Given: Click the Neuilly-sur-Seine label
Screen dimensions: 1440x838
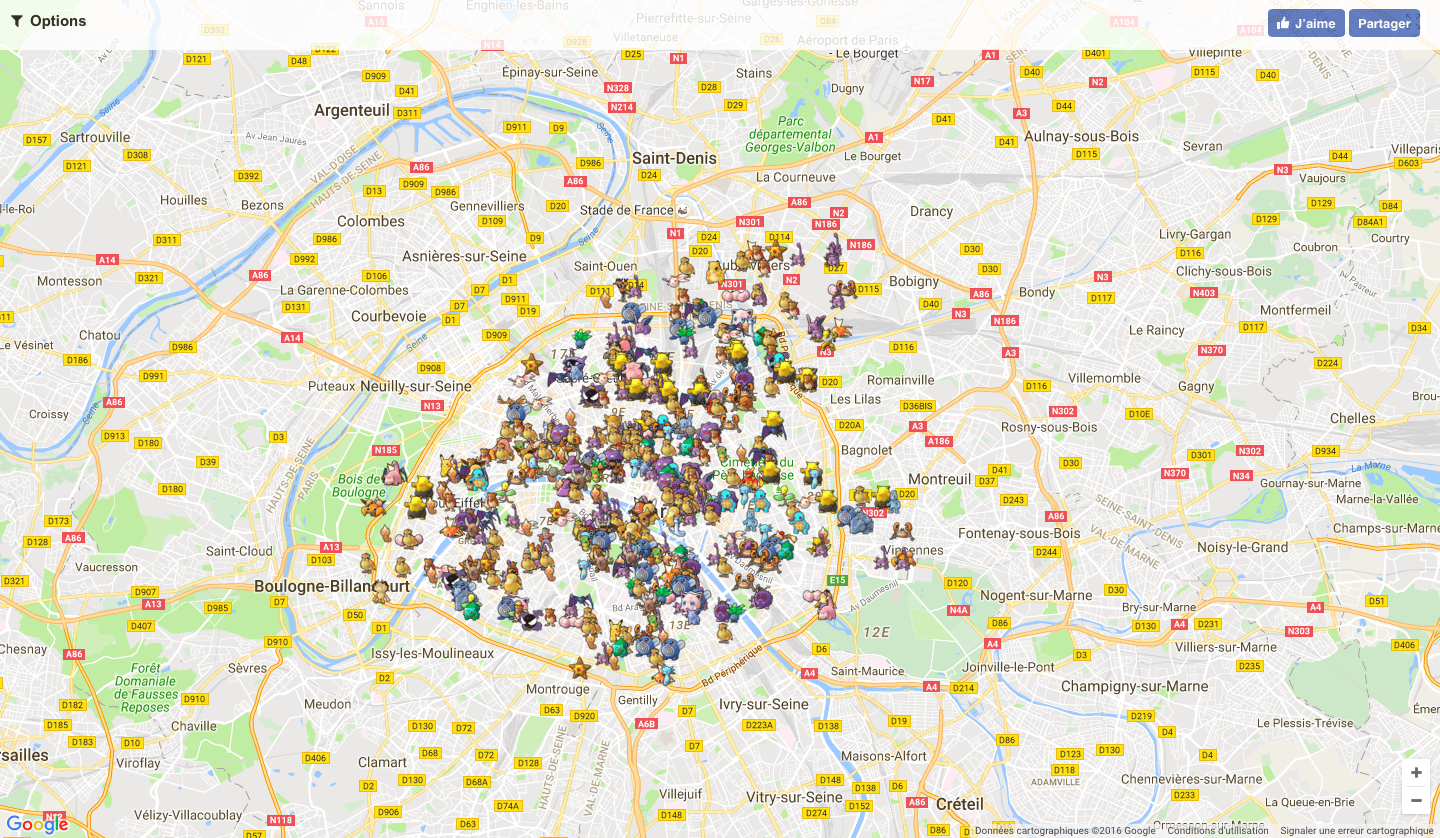Looking at the screenshot, I should tap(416, 386).
